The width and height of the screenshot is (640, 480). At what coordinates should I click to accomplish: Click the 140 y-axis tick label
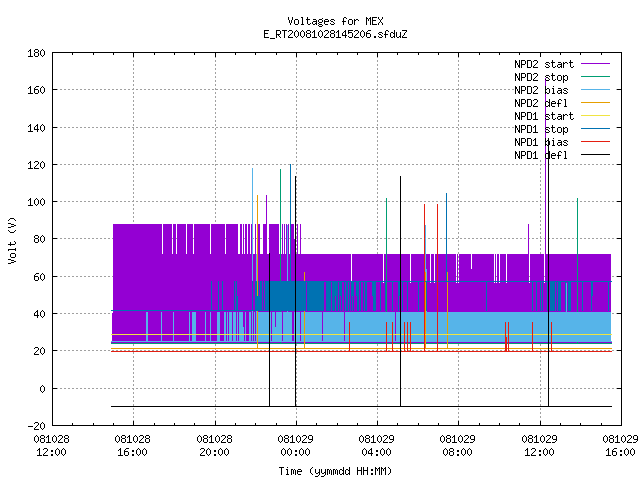(36, 128)
